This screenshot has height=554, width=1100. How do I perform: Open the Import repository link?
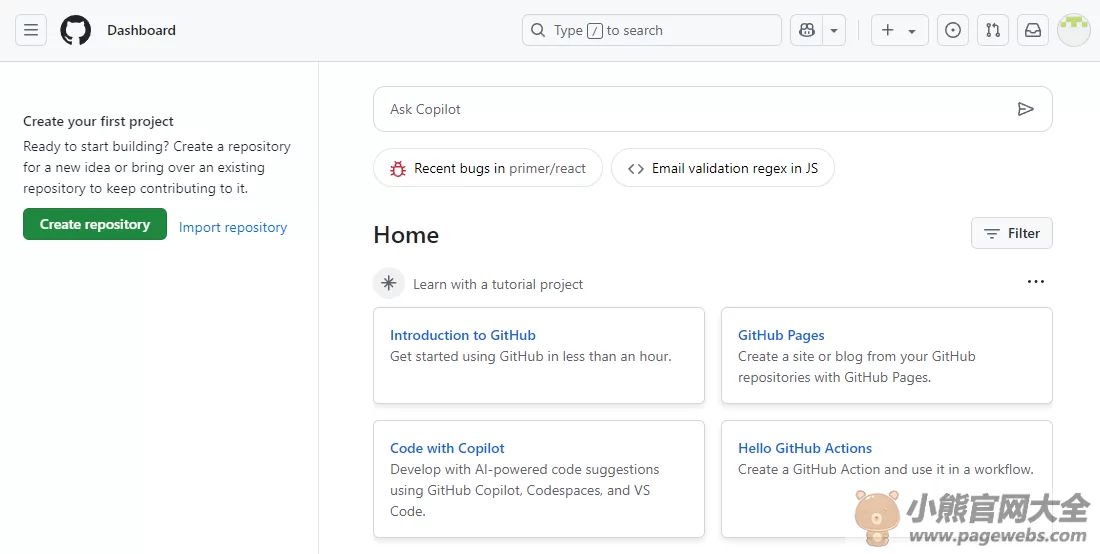tap(233, 227)
